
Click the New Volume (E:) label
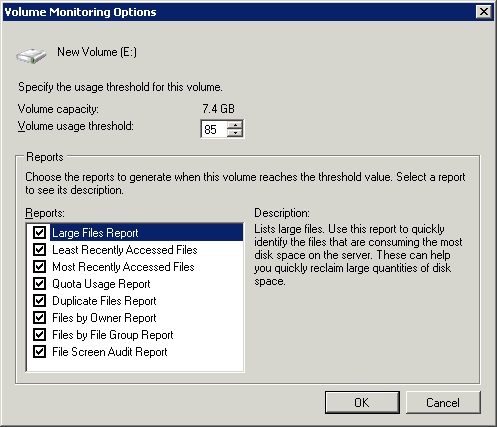(x=97, y=52)
